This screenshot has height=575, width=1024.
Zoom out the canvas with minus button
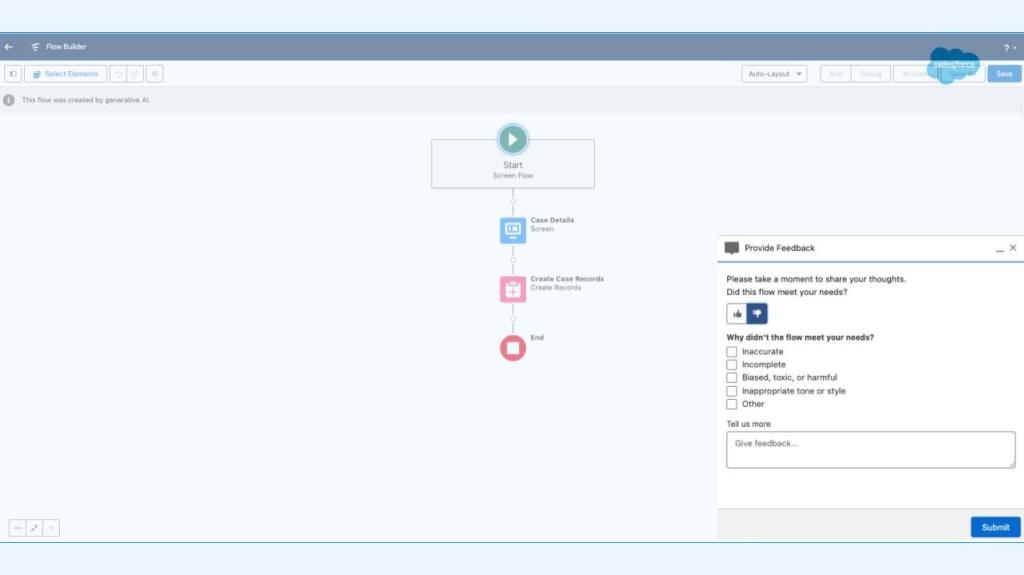(18, 528)
